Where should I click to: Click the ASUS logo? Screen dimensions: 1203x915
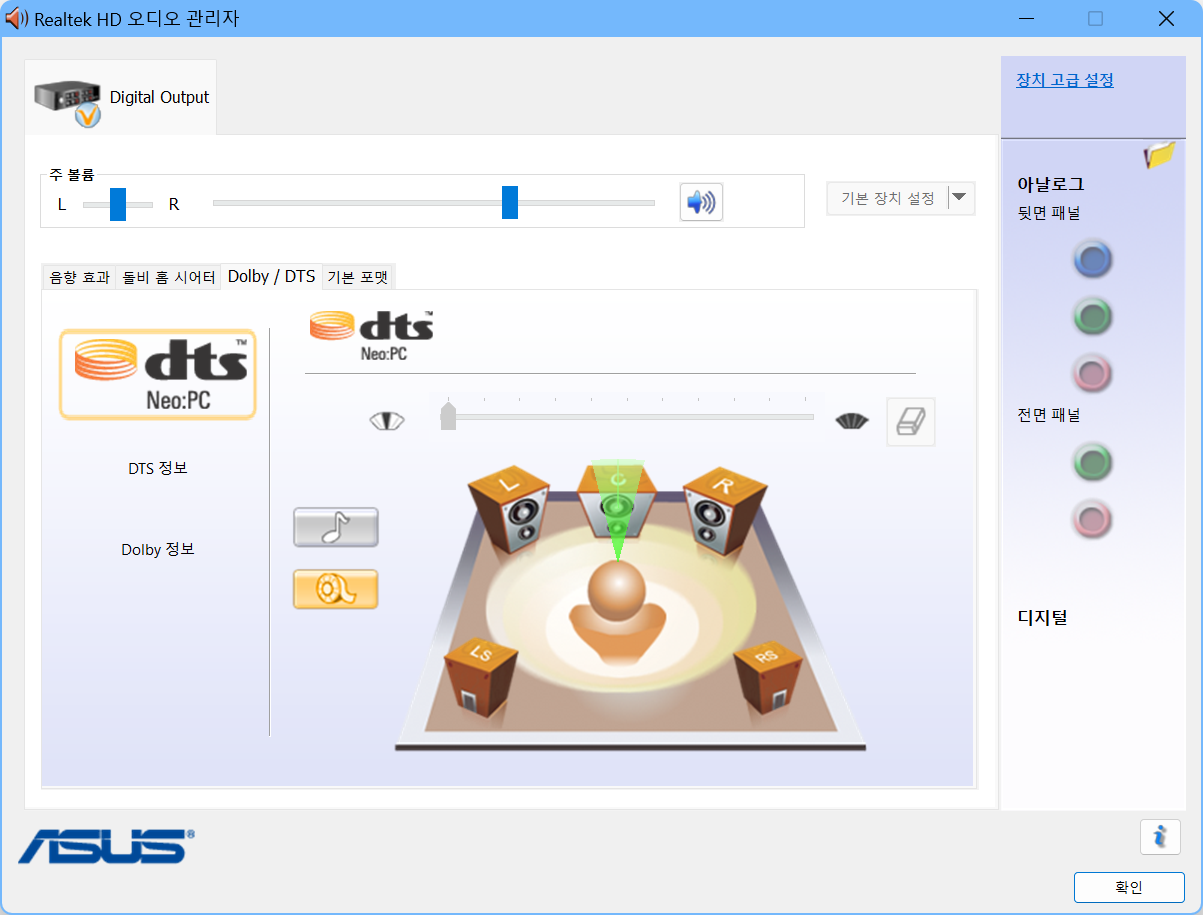pos(106,846)
